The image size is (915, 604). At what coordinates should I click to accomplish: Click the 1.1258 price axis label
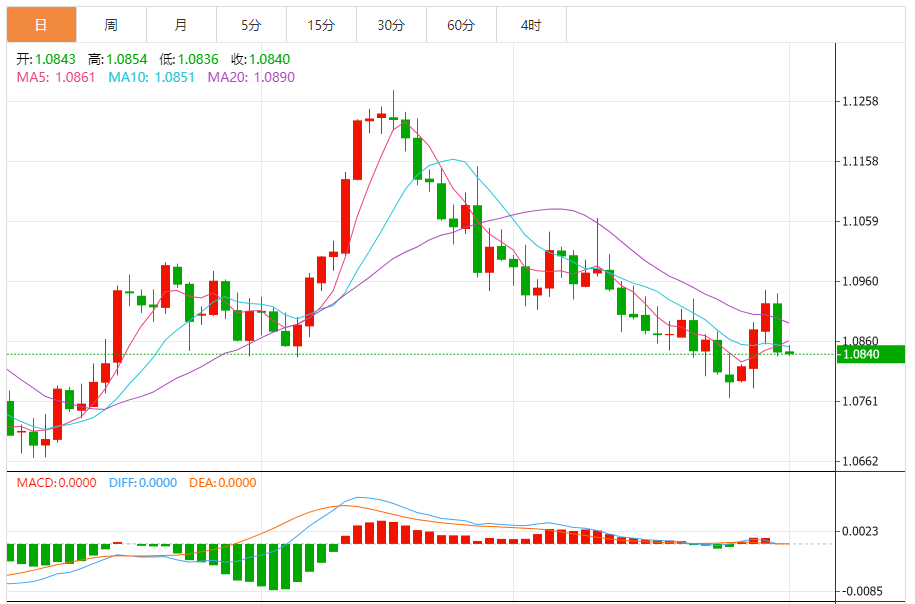coord(860,102)
